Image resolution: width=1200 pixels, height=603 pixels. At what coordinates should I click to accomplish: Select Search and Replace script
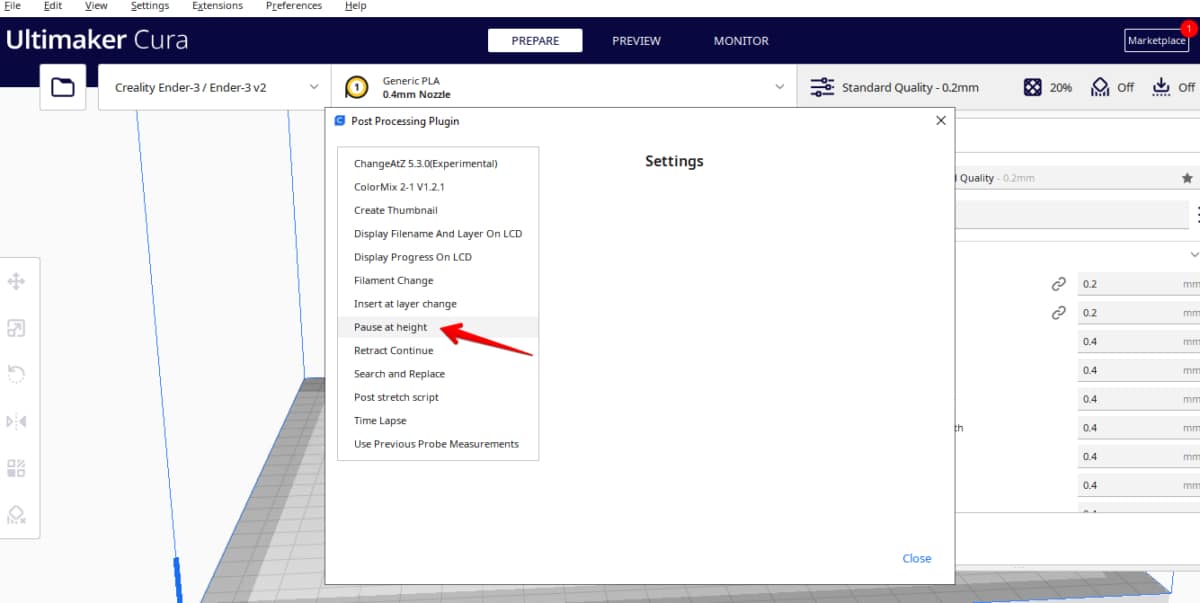click(x=438, y=374)
